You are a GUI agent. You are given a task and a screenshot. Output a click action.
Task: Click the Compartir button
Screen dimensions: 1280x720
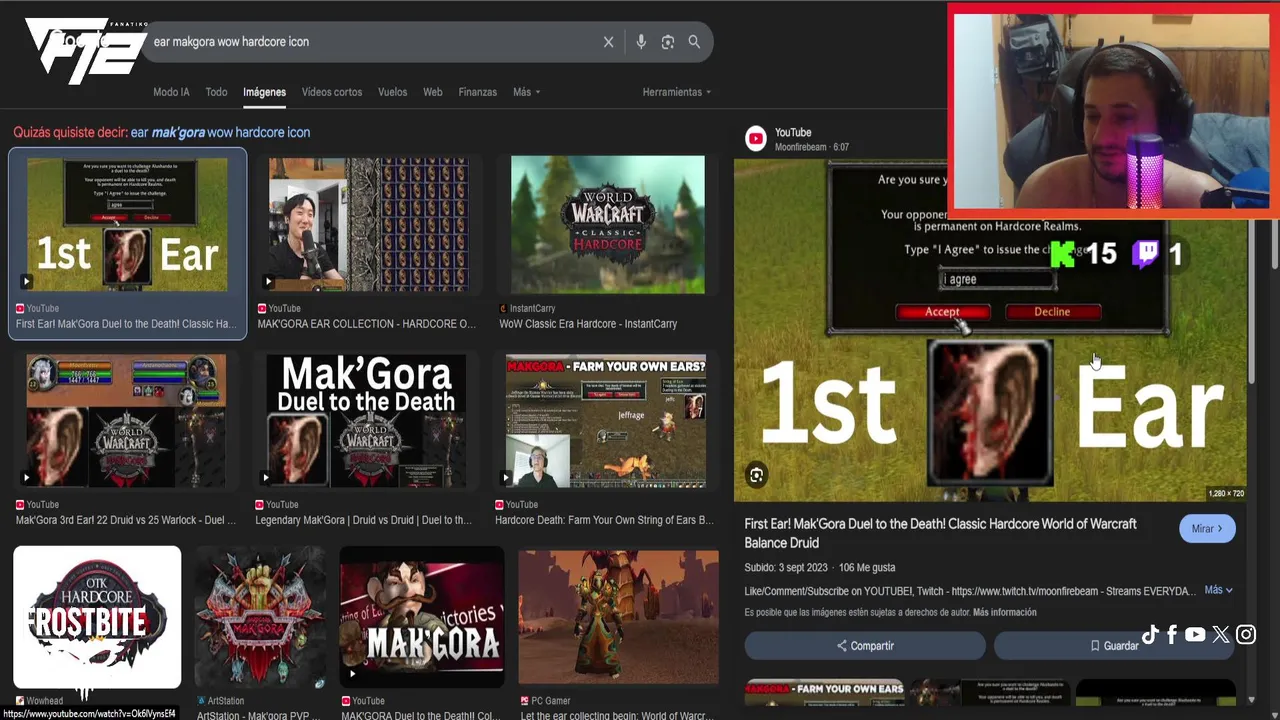pos(865,646)
